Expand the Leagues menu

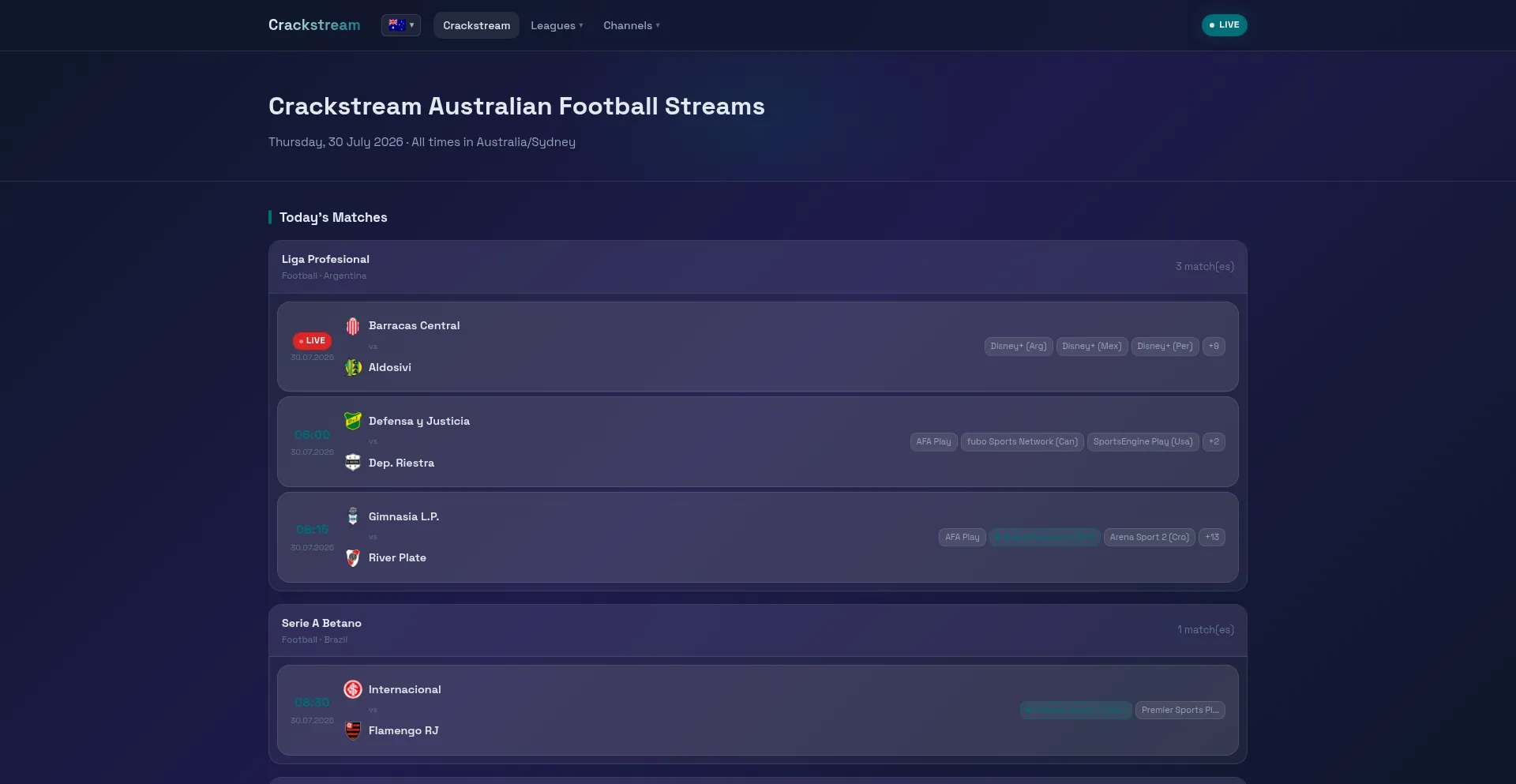pyautogui.click(x=557, y=25)
